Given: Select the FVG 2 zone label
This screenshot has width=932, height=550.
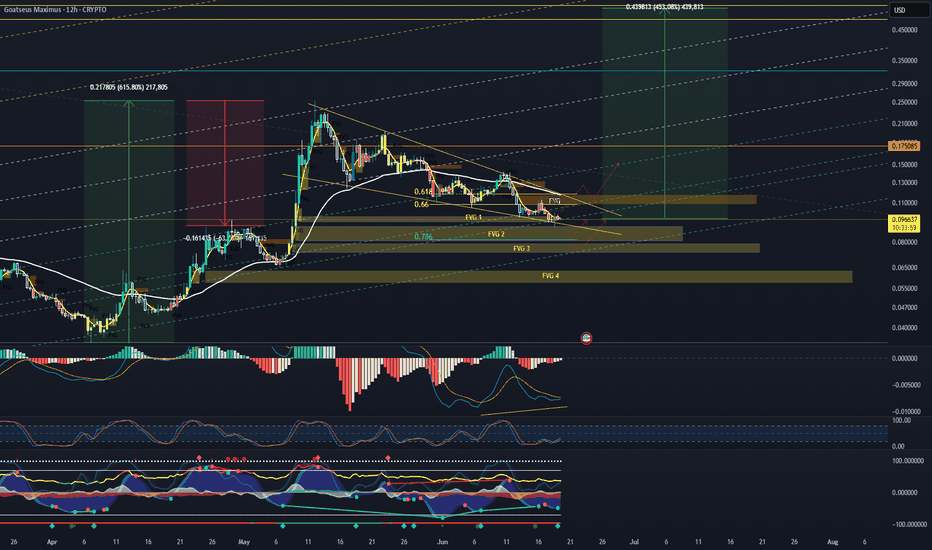Looking at the screenshot, I should click(x=496, y=234).
